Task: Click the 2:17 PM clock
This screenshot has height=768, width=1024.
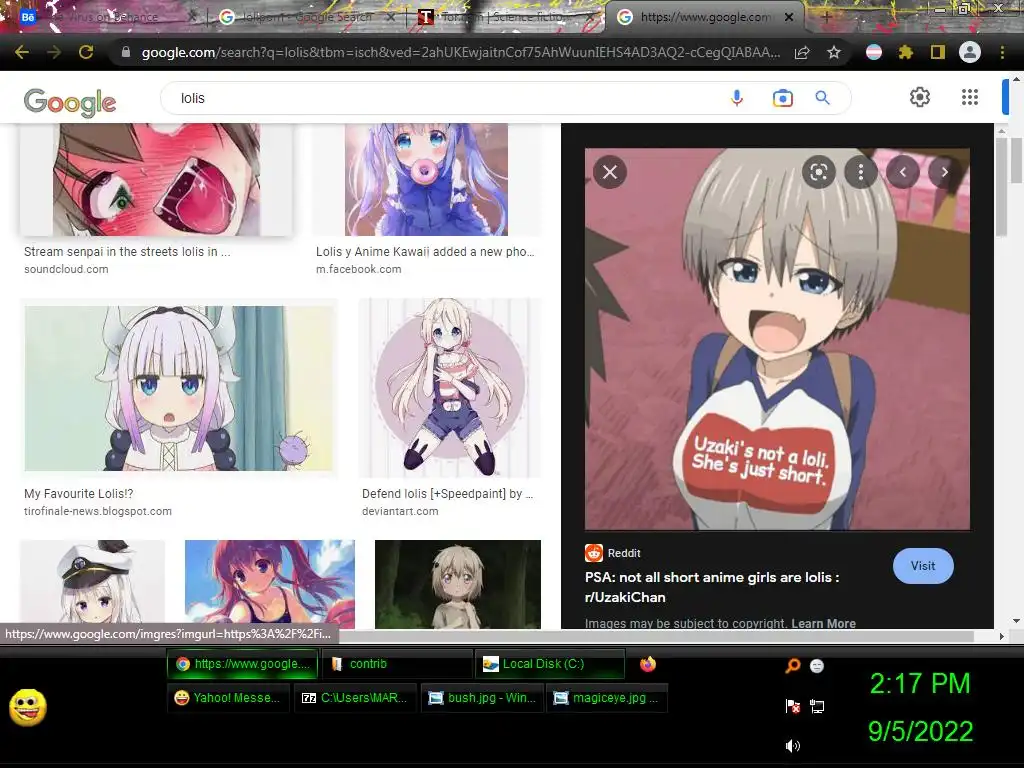Action: point(920,684)
